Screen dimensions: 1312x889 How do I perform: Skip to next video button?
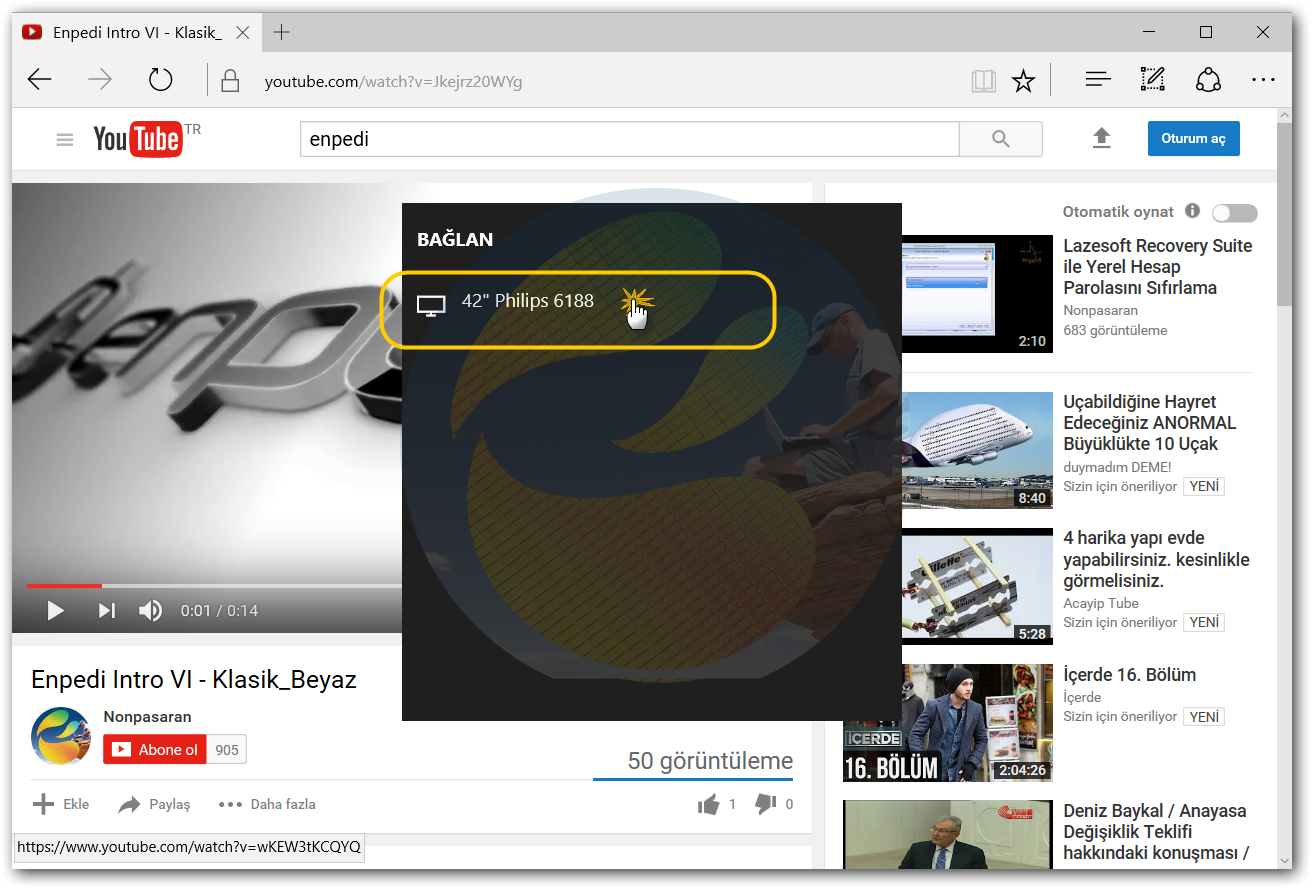pyautogui.click(x=107, y=610)
